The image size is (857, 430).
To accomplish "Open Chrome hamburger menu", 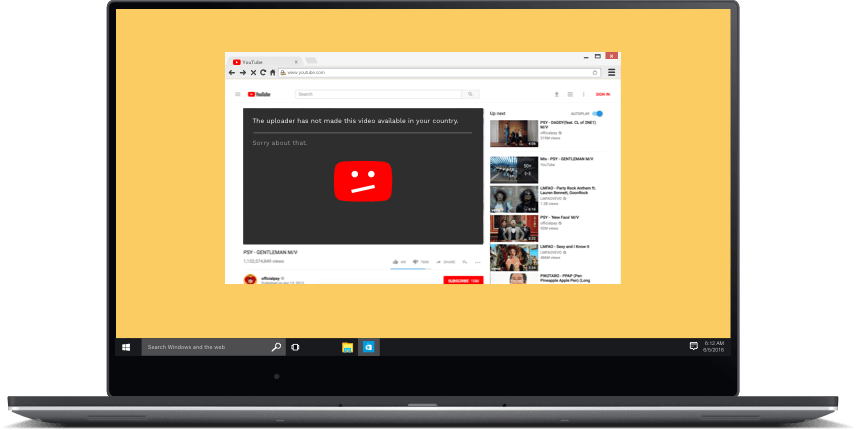I will click(612, 72).
